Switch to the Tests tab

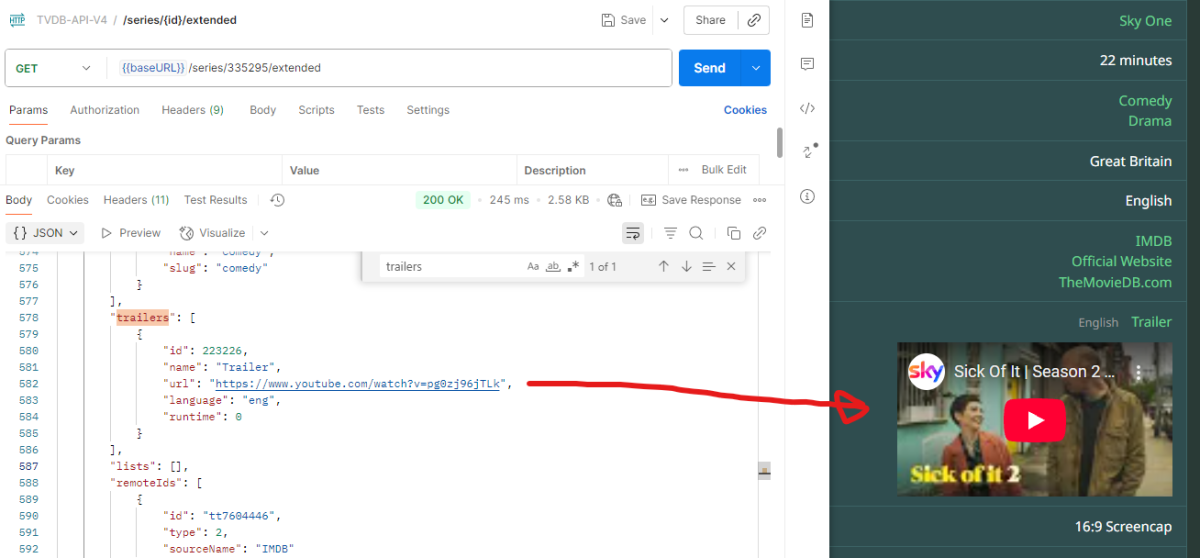click(371, 110)
